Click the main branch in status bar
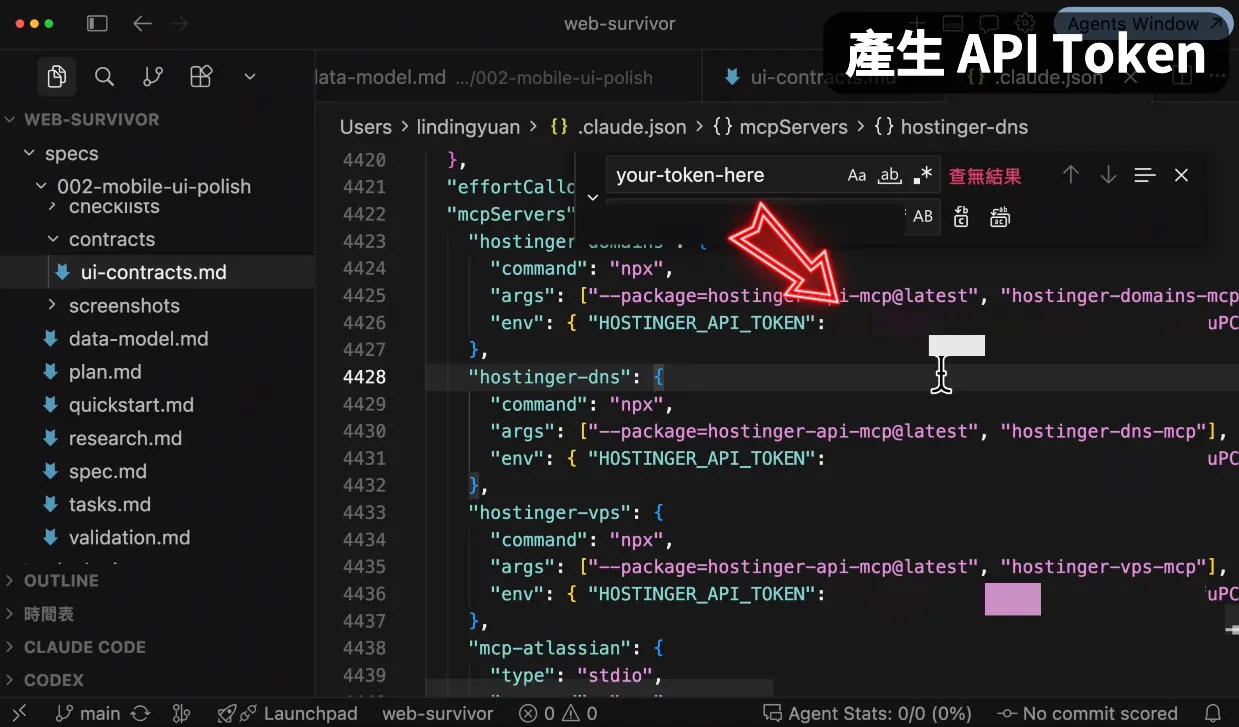Viewport: 1239px width, 727px height. [x=88, y=713]
